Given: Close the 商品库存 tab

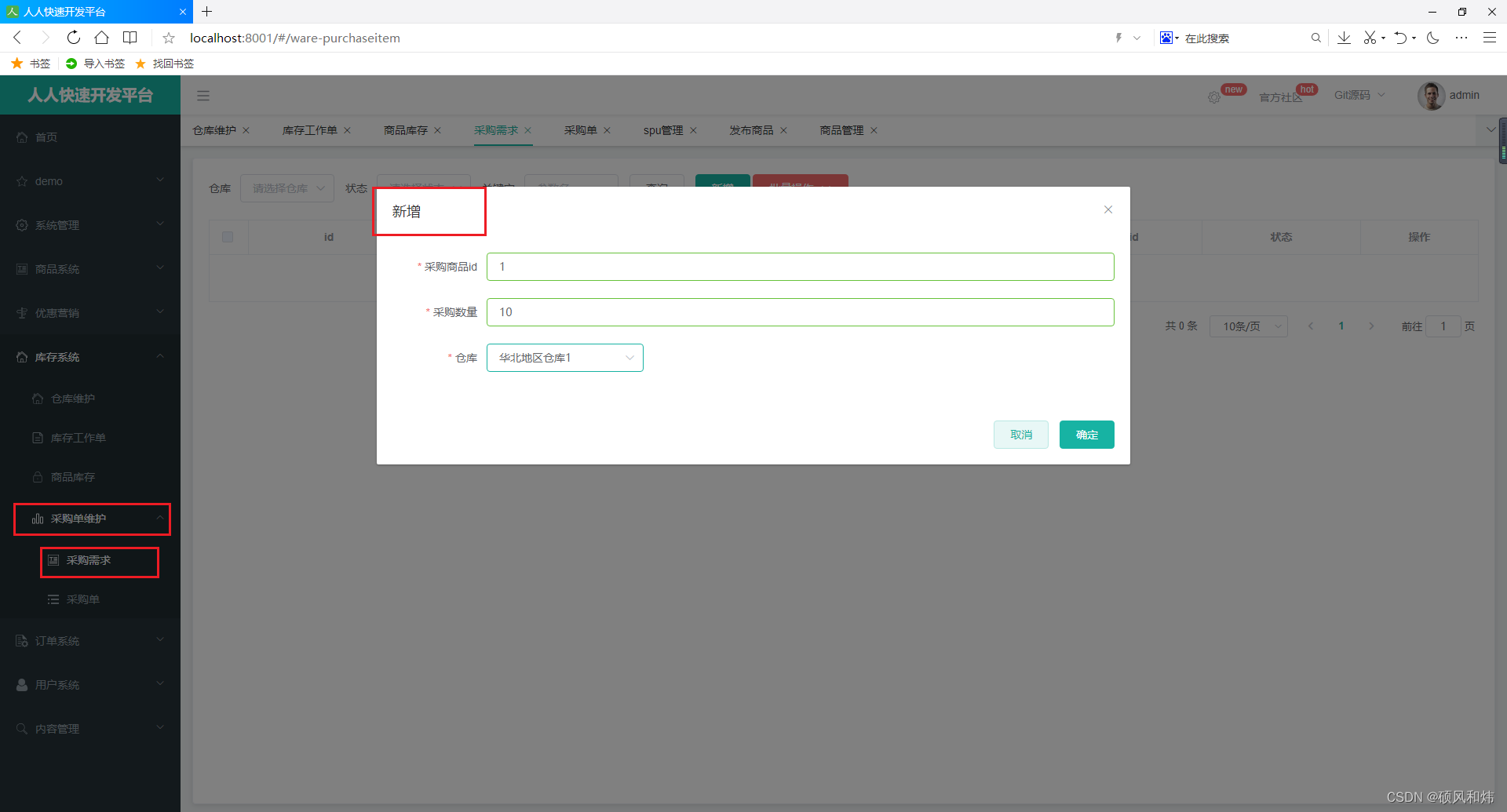Looking at the screenshot, I should click(x=437, y=130).
